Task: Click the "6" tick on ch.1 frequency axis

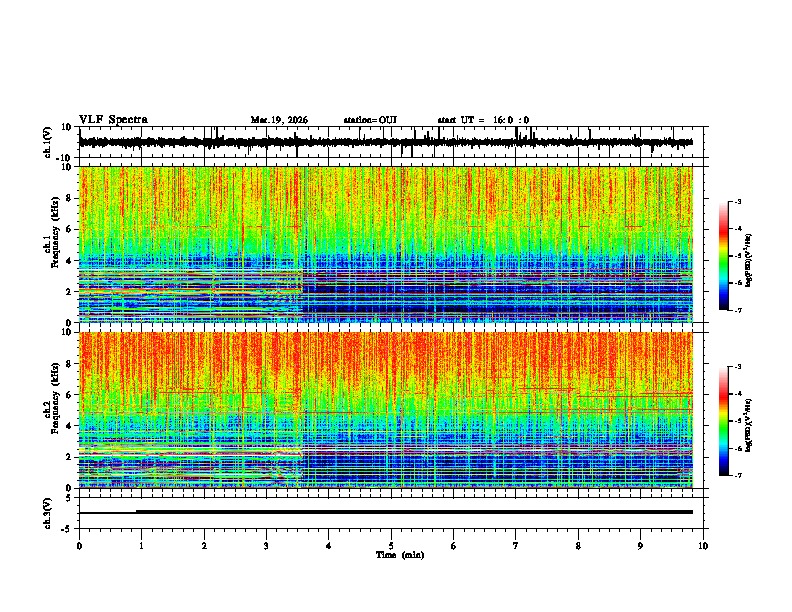Action: [x=70, y=229]
